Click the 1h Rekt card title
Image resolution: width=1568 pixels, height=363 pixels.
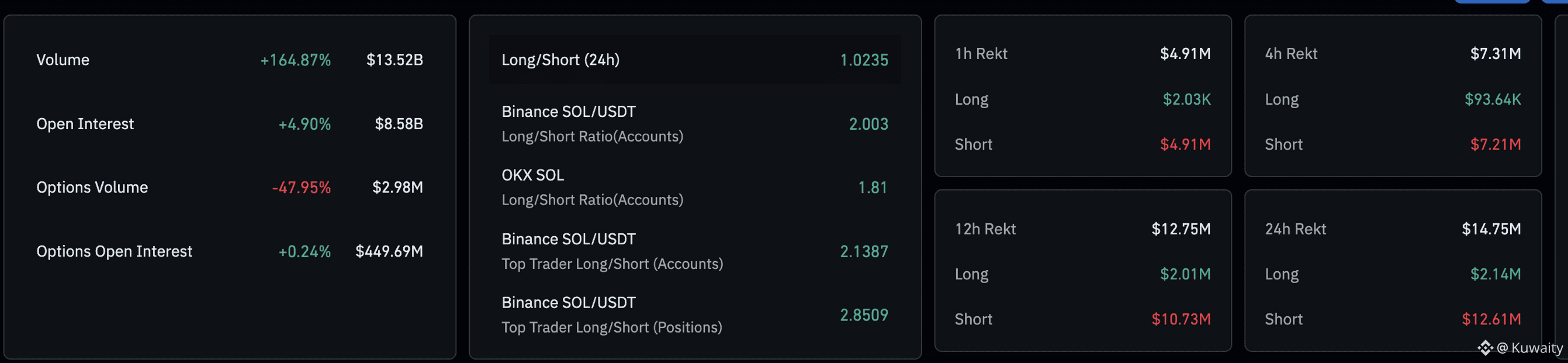point(981,54)
